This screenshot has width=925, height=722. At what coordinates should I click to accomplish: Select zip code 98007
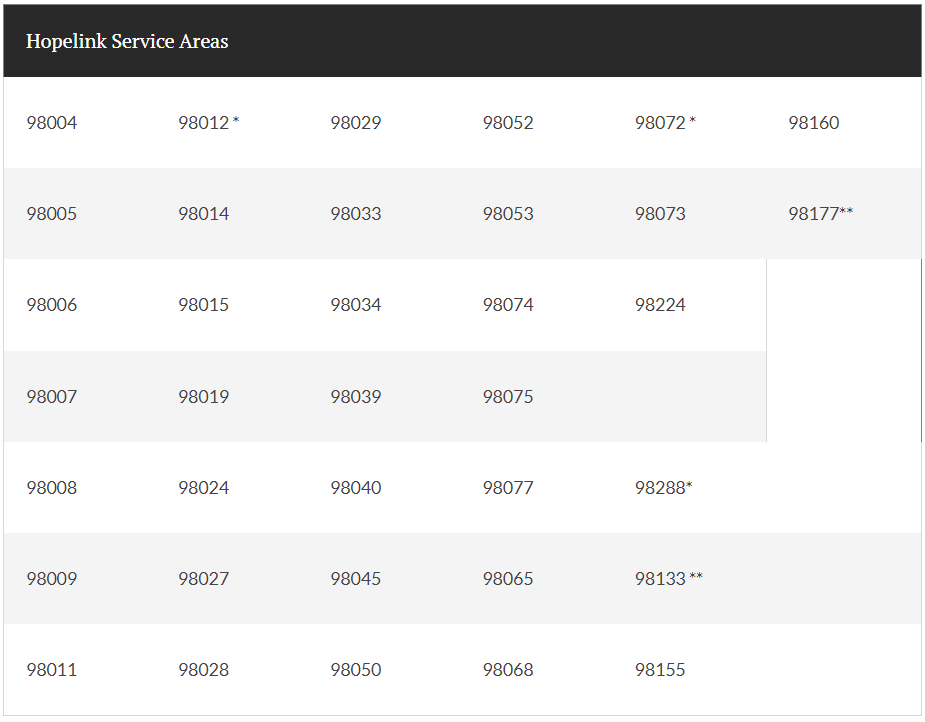pos(51,396)
